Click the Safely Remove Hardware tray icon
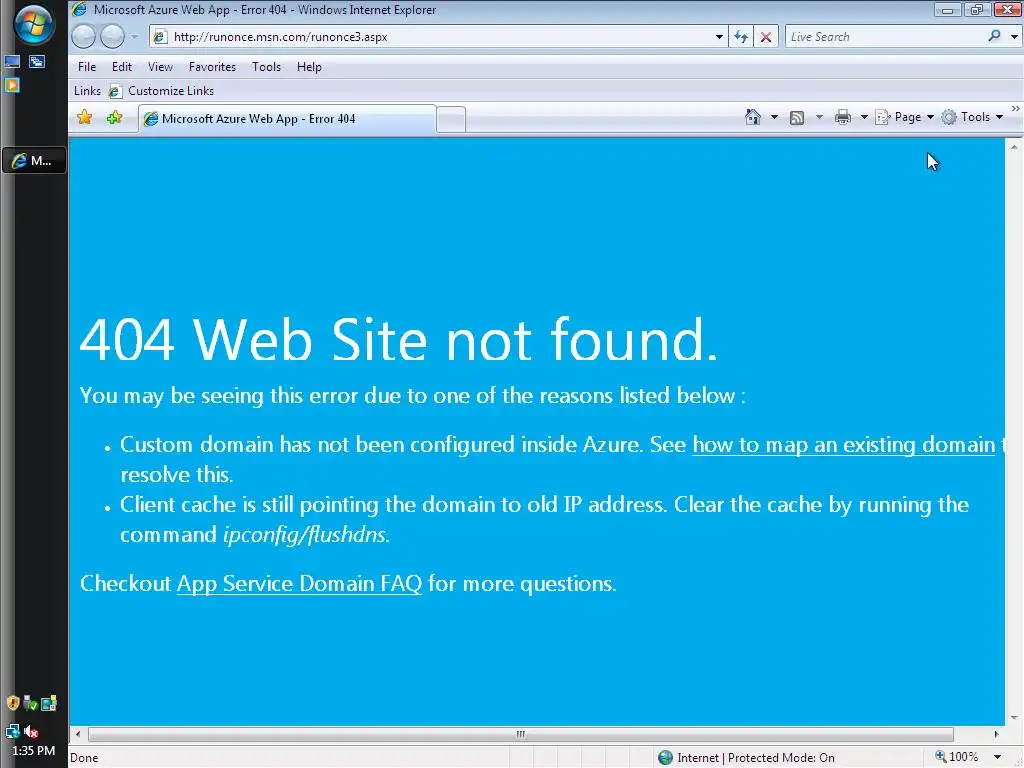 [x=30, y=703]
